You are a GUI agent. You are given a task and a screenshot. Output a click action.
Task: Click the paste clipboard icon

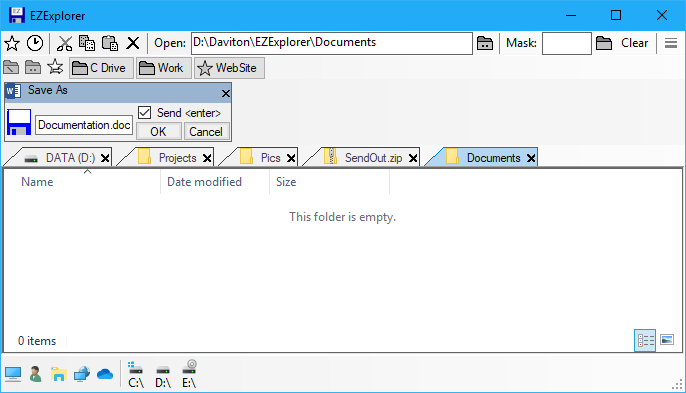click(110, 43)
